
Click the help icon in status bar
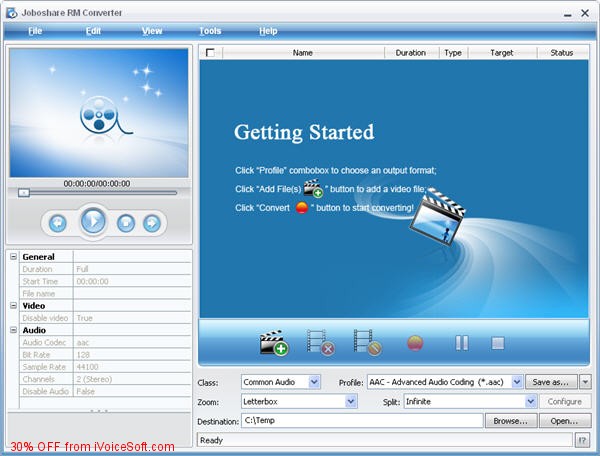[582, 440]
